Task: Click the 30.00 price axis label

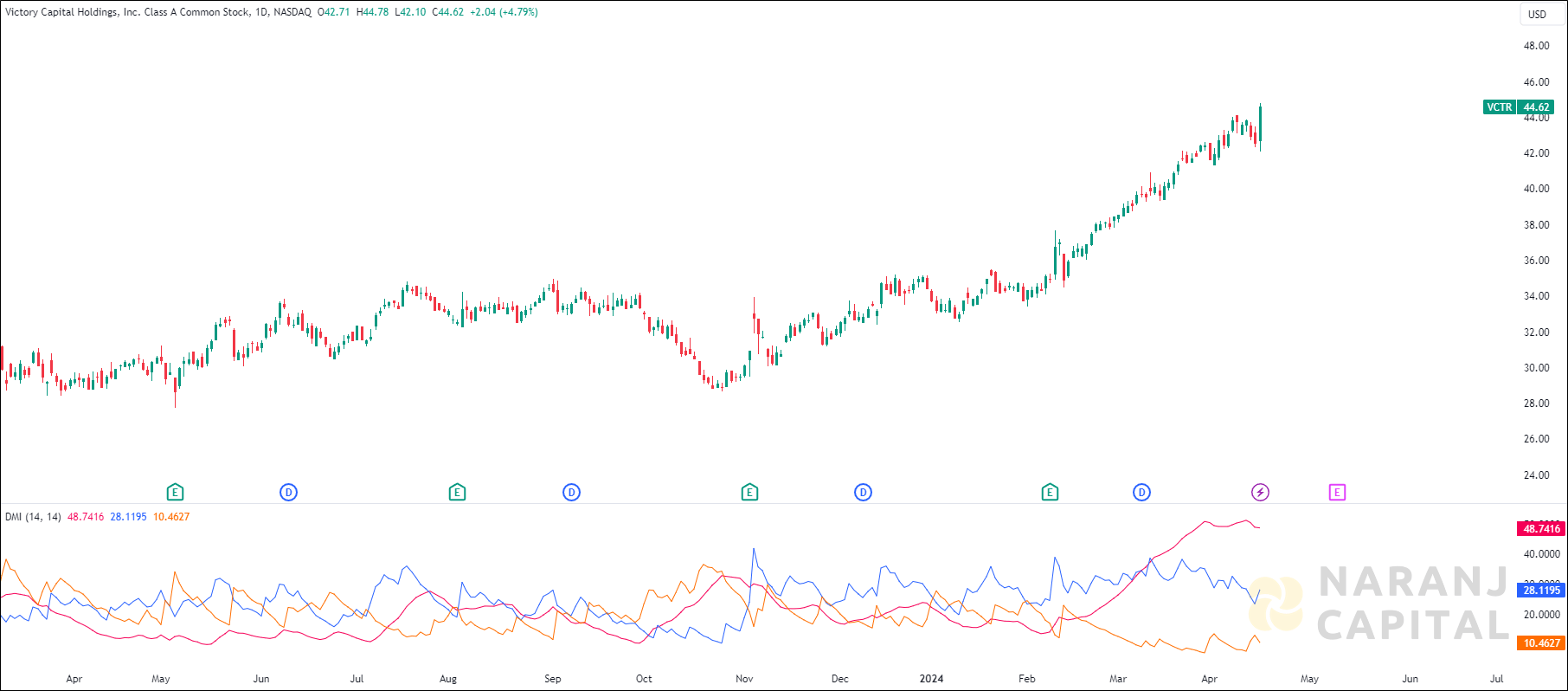Action: [1536, 368]
